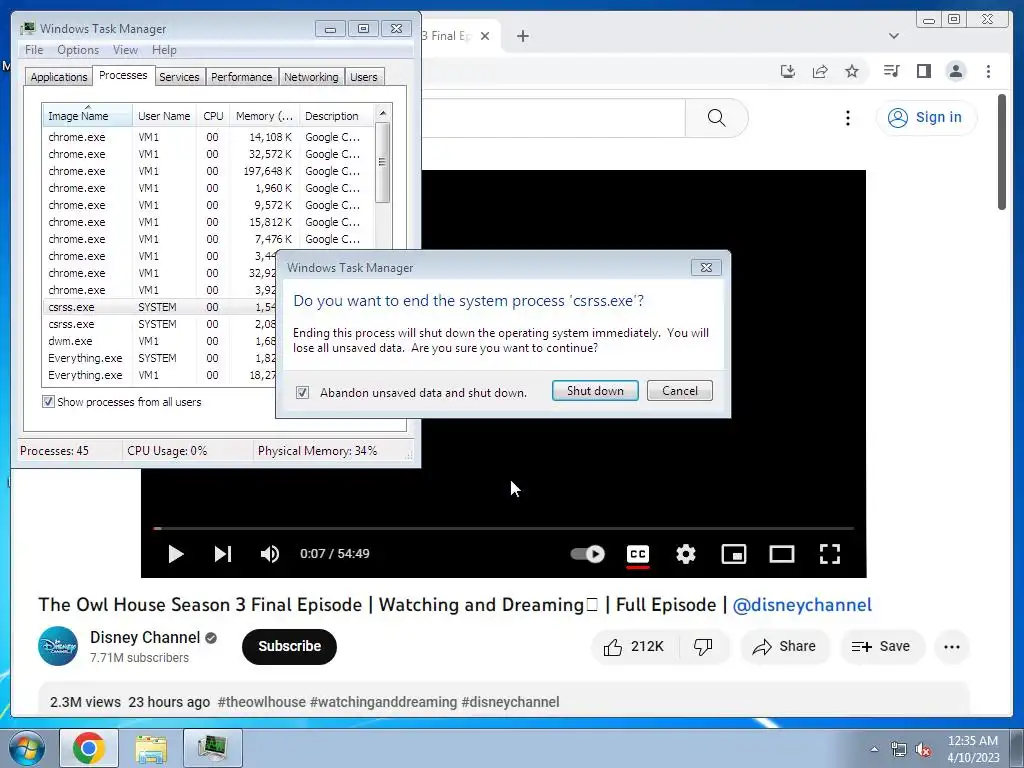Click Chrome install app icon
Screen dimensions: 1024x768
pos(788,71)
